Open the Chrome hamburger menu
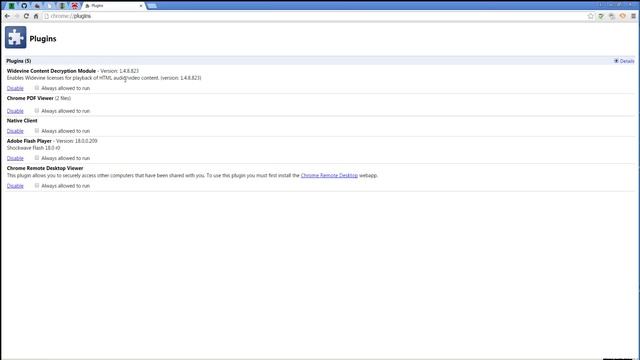This screenshot has height=360, width=640. tap(633, 16)
